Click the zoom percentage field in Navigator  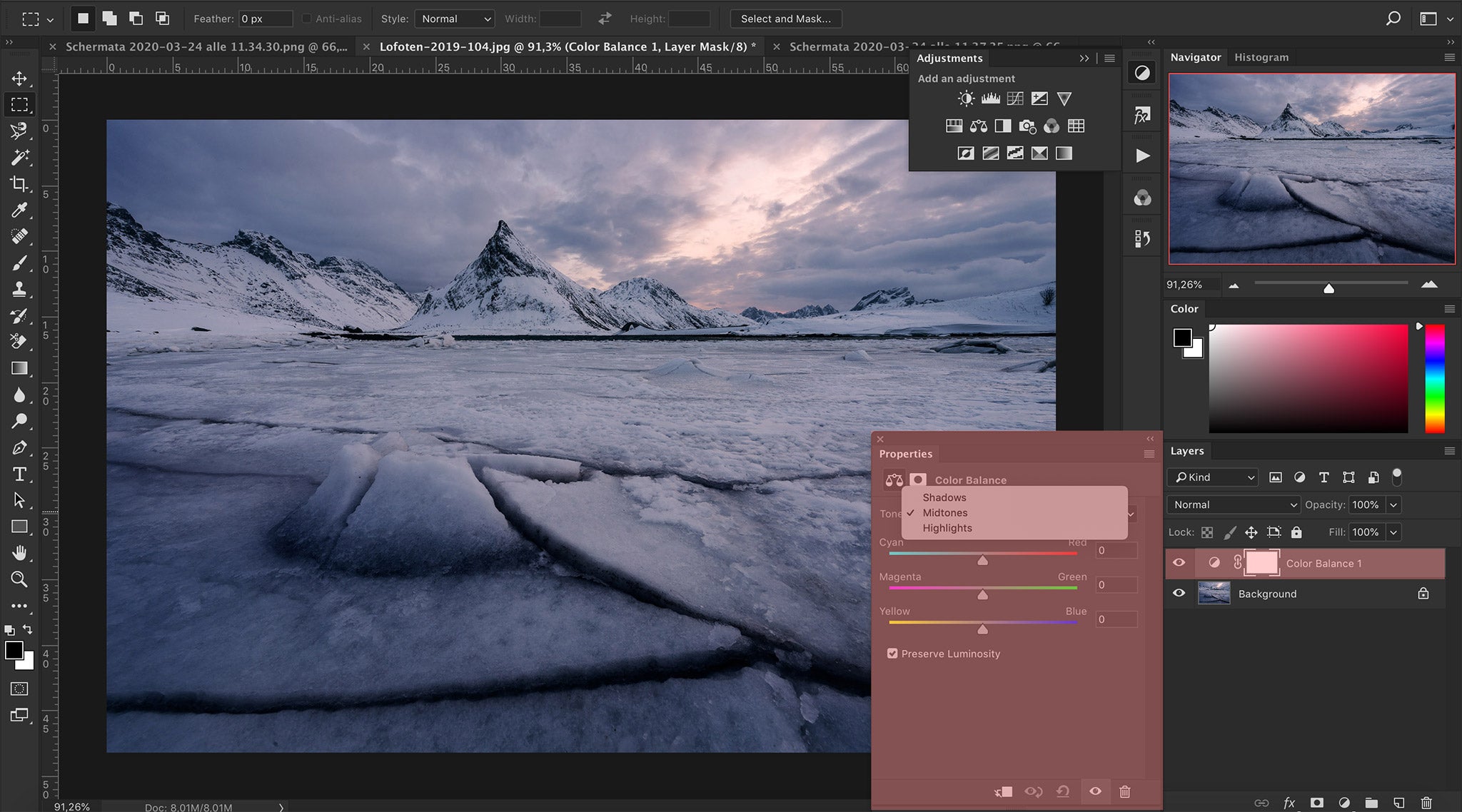1186,284
